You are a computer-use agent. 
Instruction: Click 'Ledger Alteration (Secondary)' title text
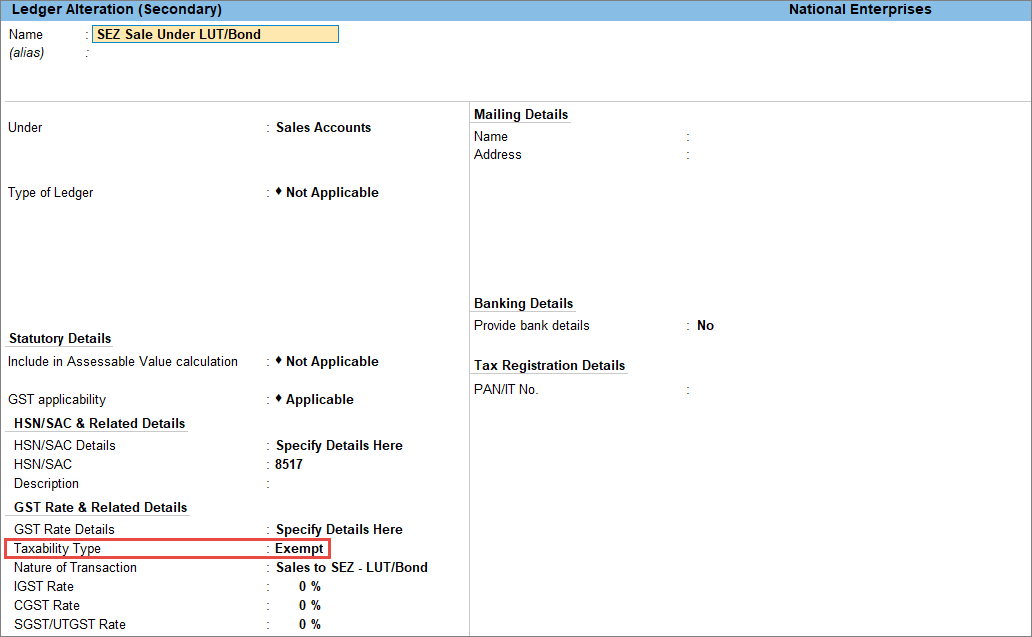(x=116, y=10)
